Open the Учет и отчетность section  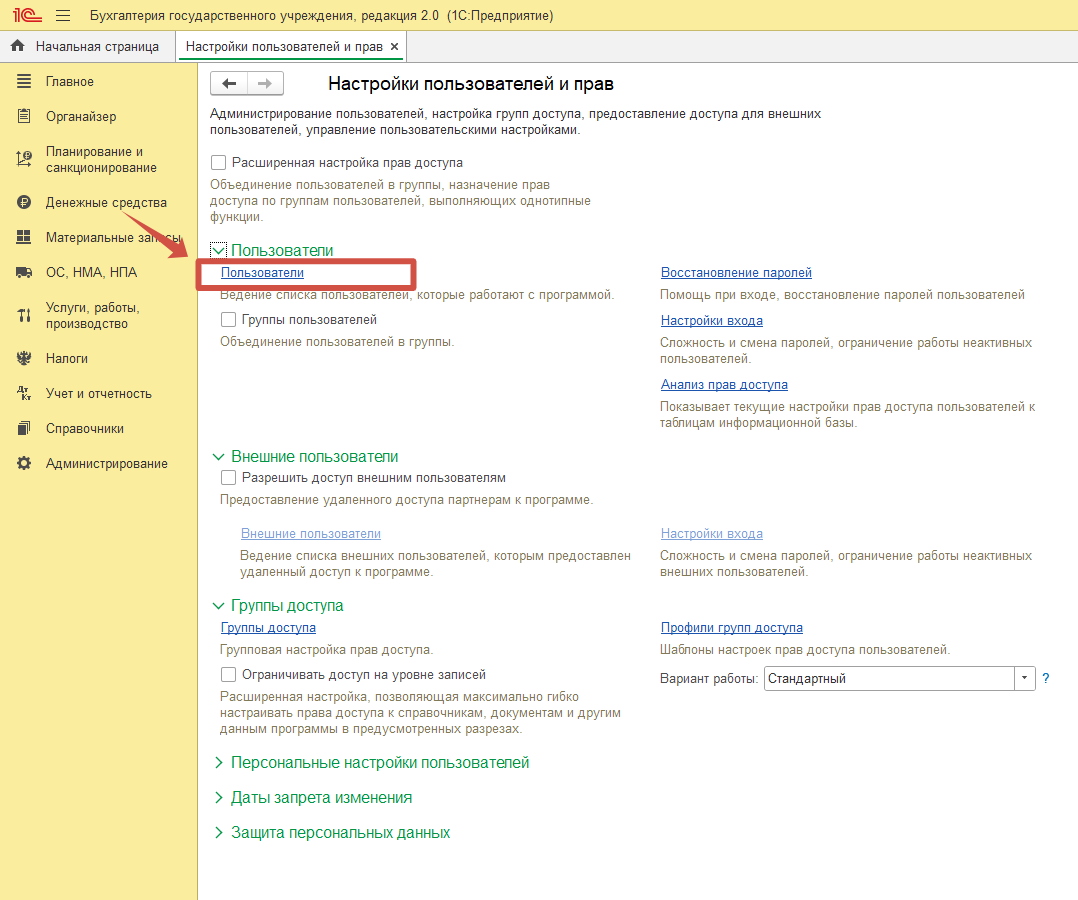99,393
